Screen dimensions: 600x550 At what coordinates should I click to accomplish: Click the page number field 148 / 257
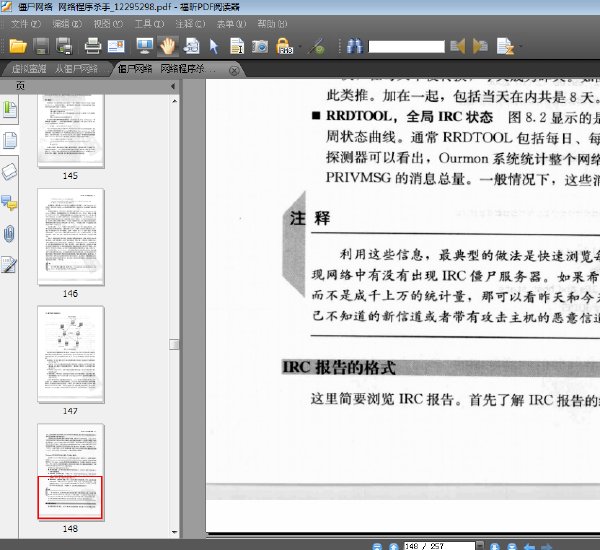(x=439, y=546)
